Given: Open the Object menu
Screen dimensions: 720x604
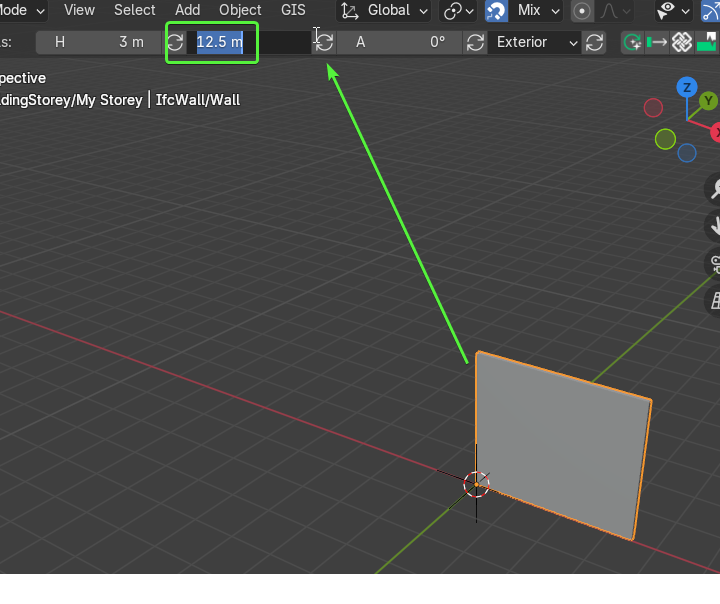Looking at the screenshot, I should point(240,10).
